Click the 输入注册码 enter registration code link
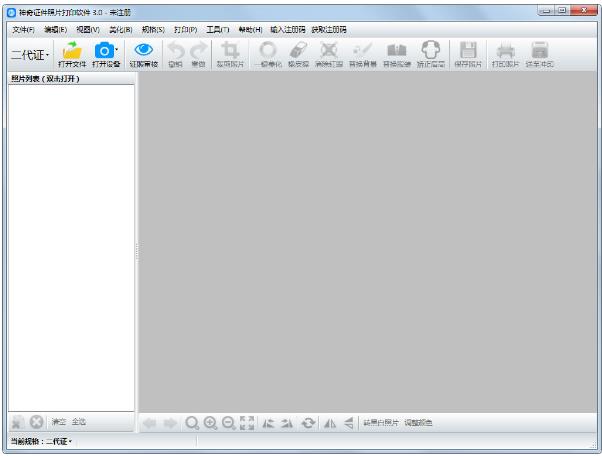602x456 pixels. point(288,30)
